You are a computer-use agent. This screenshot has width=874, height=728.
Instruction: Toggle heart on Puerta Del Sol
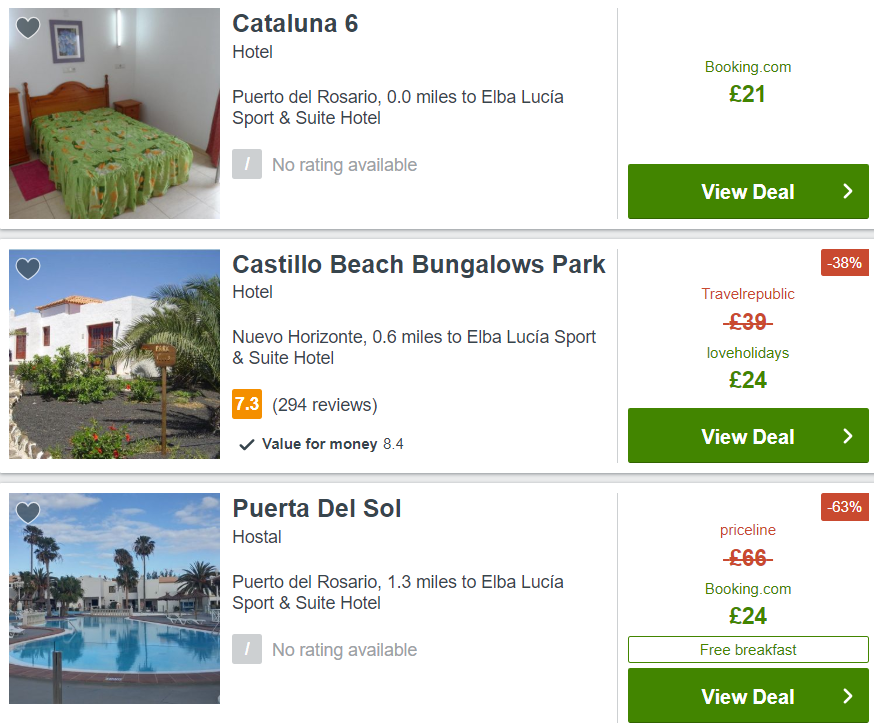tap(28, 512)
